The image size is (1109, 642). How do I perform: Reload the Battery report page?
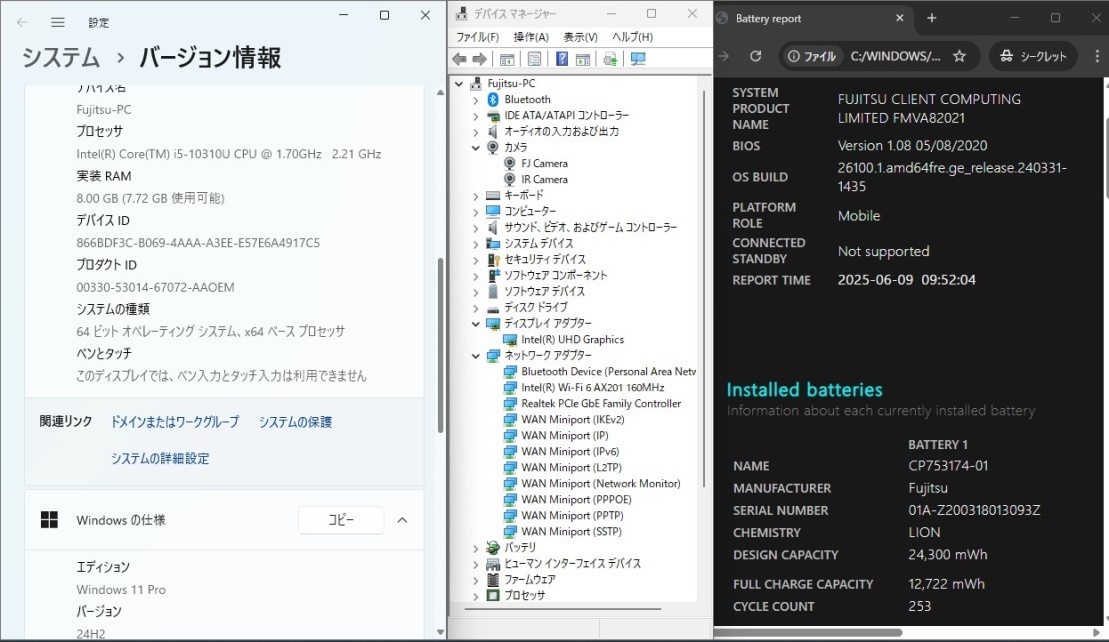[x=755, y=56]
